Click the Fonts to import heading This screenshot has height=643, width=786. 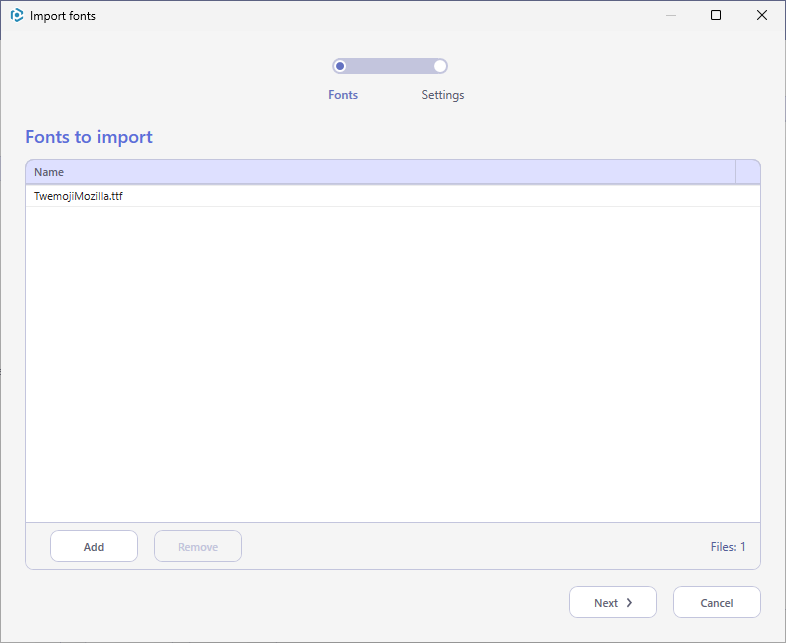89,137
